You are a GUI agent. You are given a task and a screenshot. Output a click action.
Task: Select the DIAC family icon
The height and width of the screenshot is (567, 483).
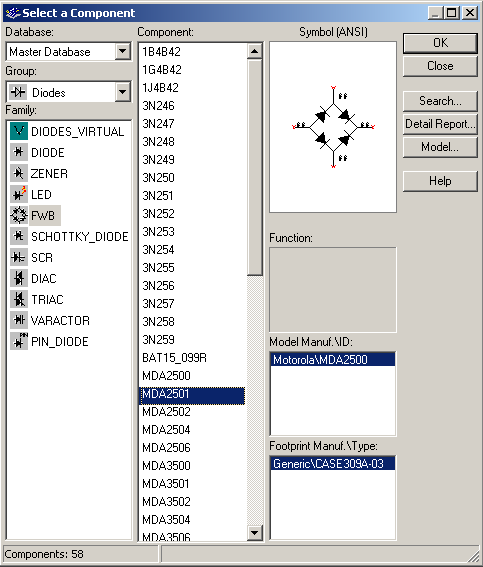[19, 278]
